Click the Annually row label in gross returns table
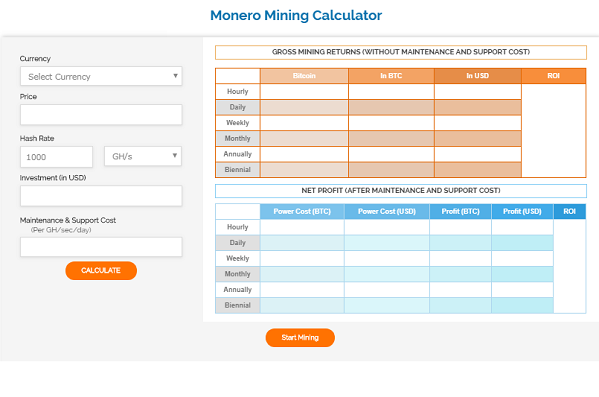The height and width of the screenshot is (397, 599). [x=238, y=154]
